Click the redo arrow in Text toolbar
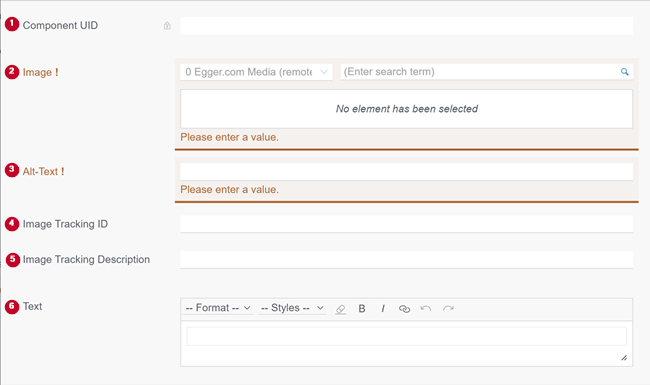The width and height of the screenshot is (650, 385). [448, 308]
